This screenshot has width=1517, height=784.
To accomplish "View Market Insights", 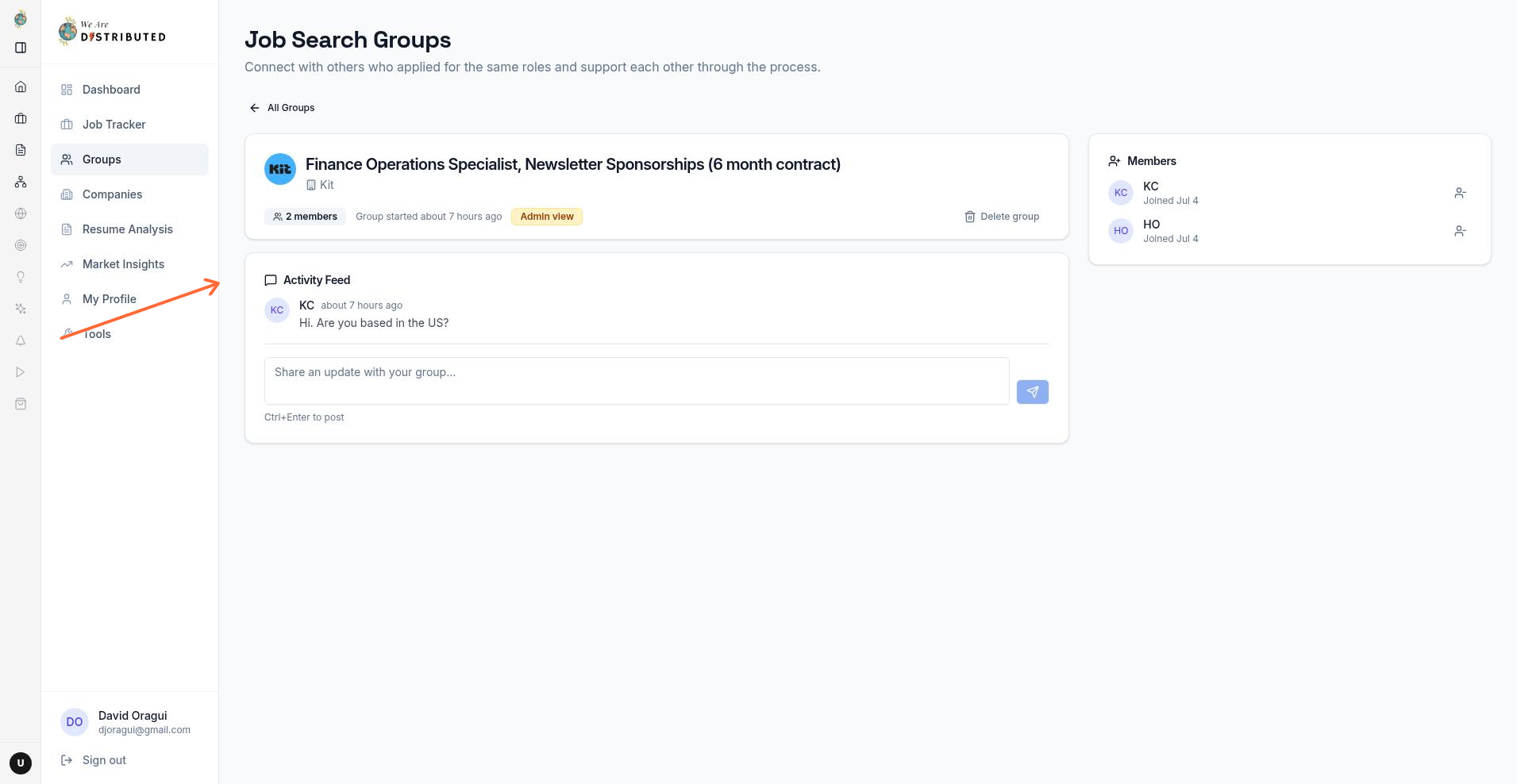I will 130,264.
